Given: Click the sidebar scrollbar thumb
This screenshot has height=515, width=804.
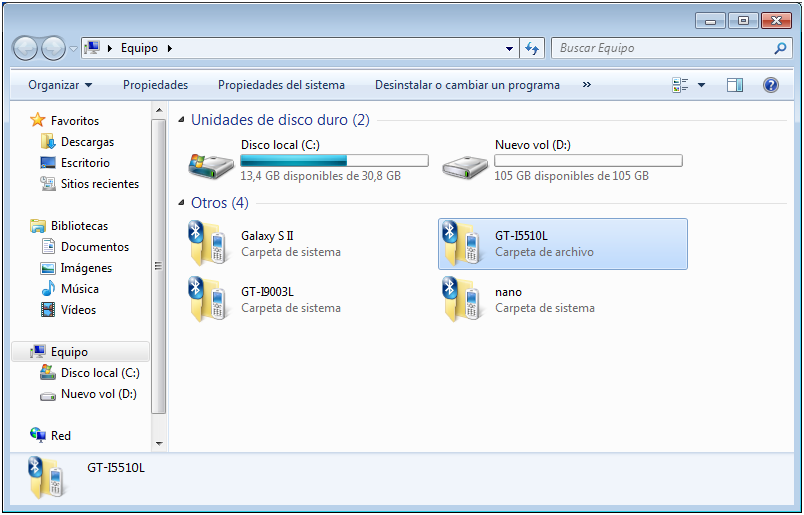Looking at the screenshot, I should click(x=158, y=266).
